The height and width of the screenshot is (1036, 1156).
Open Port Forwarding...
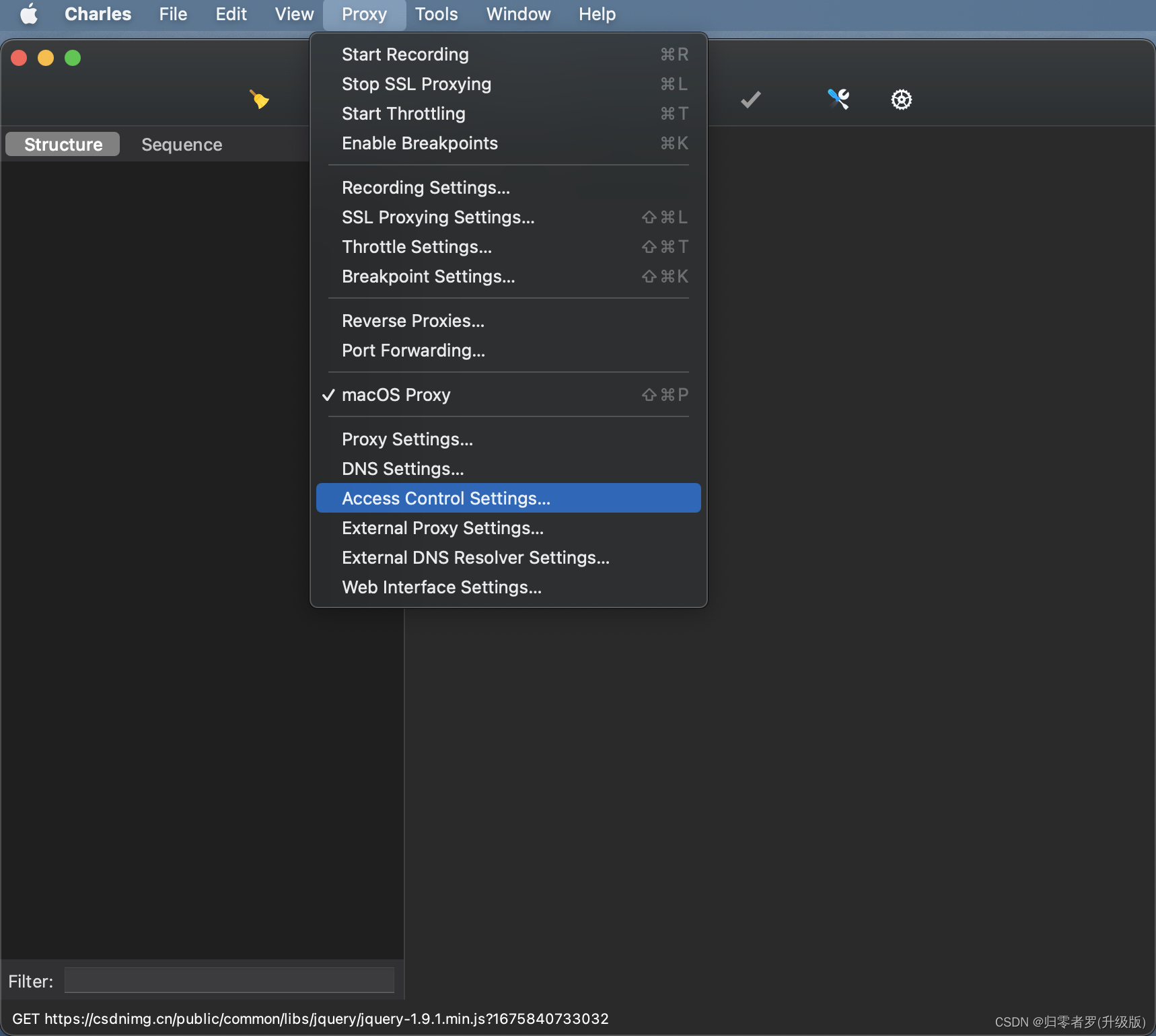509,350
